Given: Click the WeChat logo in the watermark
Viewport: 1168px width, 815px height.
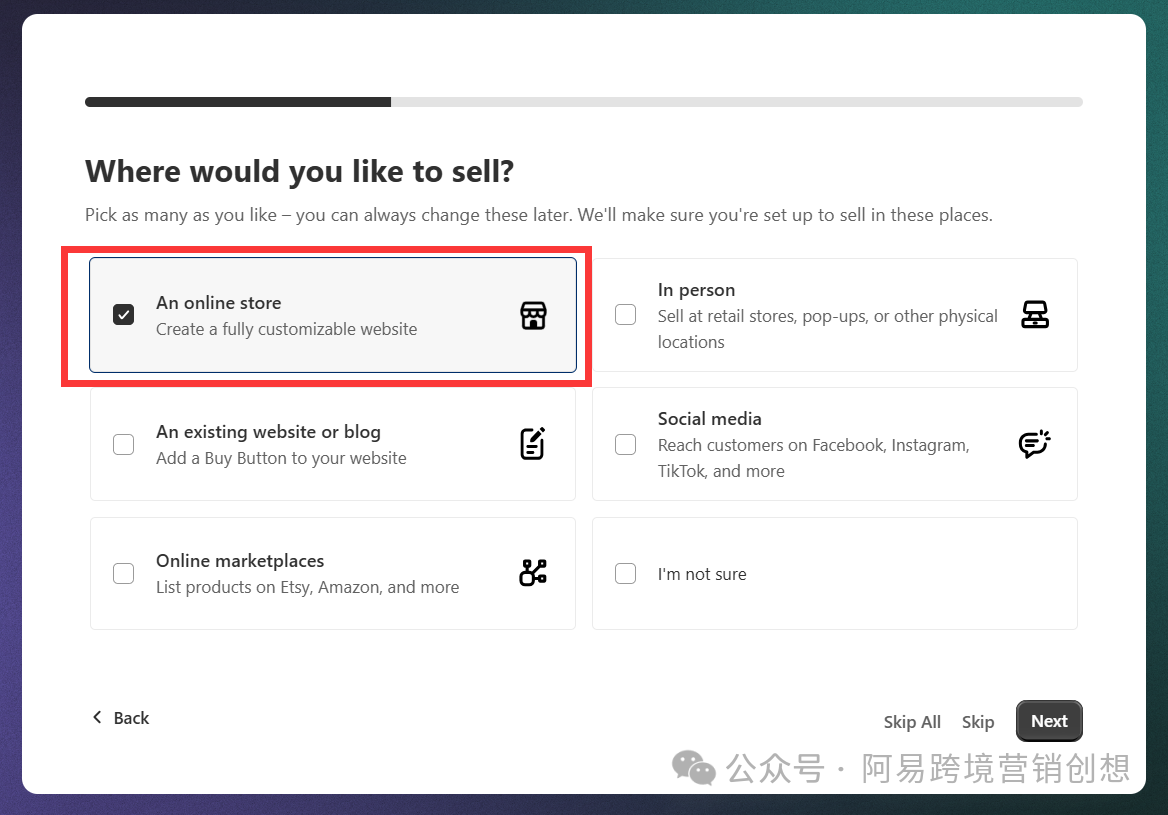Looking at the screenshot, I should coord(693,768).
